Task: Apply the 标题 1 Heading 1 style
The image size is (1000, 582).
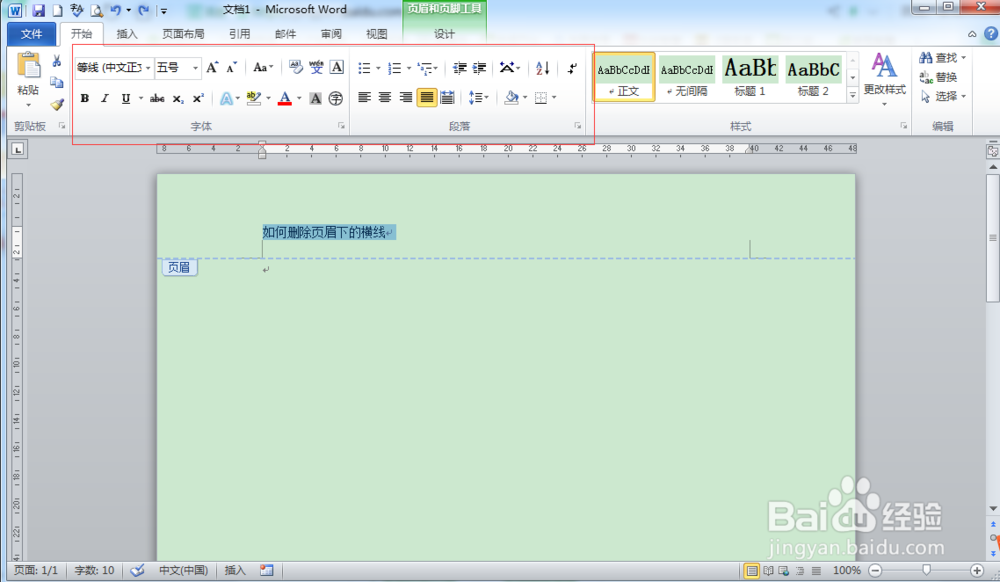Action: (x=750, y=76)
